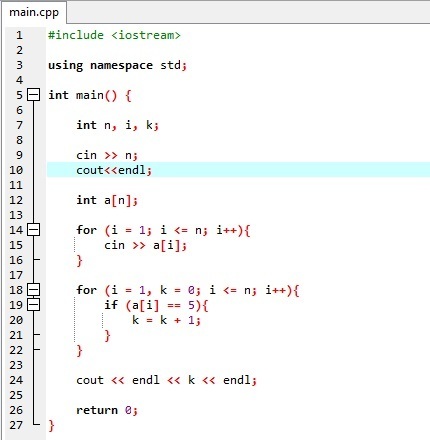Collapse the if block fold at line 19
The height and width of the screenshot is (440, 430).
[x=33, y=304]
